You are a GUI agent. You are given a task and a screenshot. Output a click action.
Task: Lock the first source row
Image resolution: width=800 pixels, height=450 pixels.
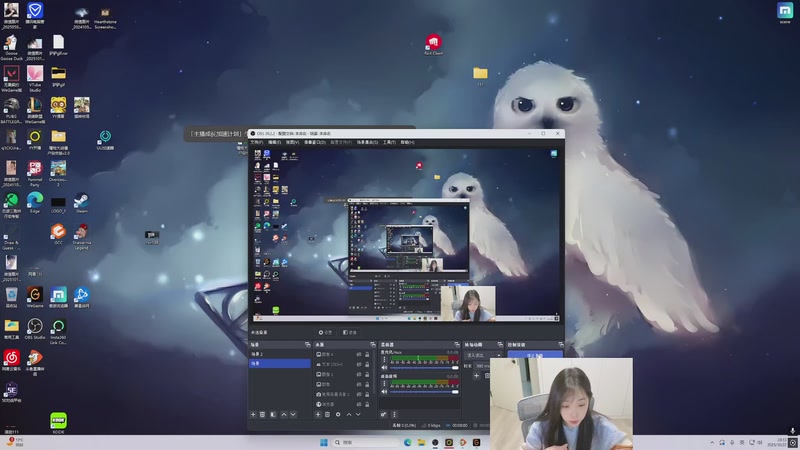(367, 354)
